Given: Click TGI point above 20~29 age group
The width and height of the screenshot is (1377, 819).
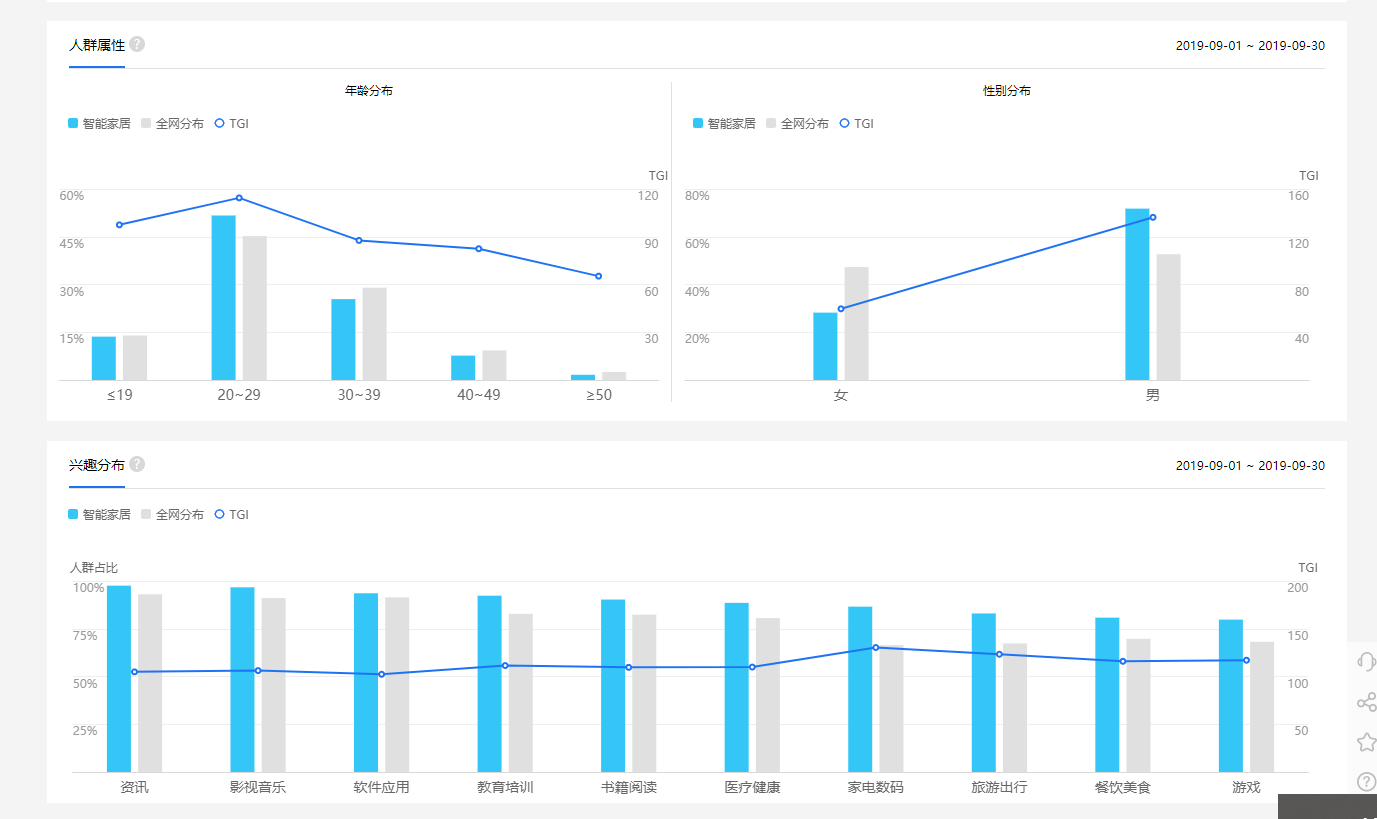Looking at the screenshot, I should click(x=239, y=198).
